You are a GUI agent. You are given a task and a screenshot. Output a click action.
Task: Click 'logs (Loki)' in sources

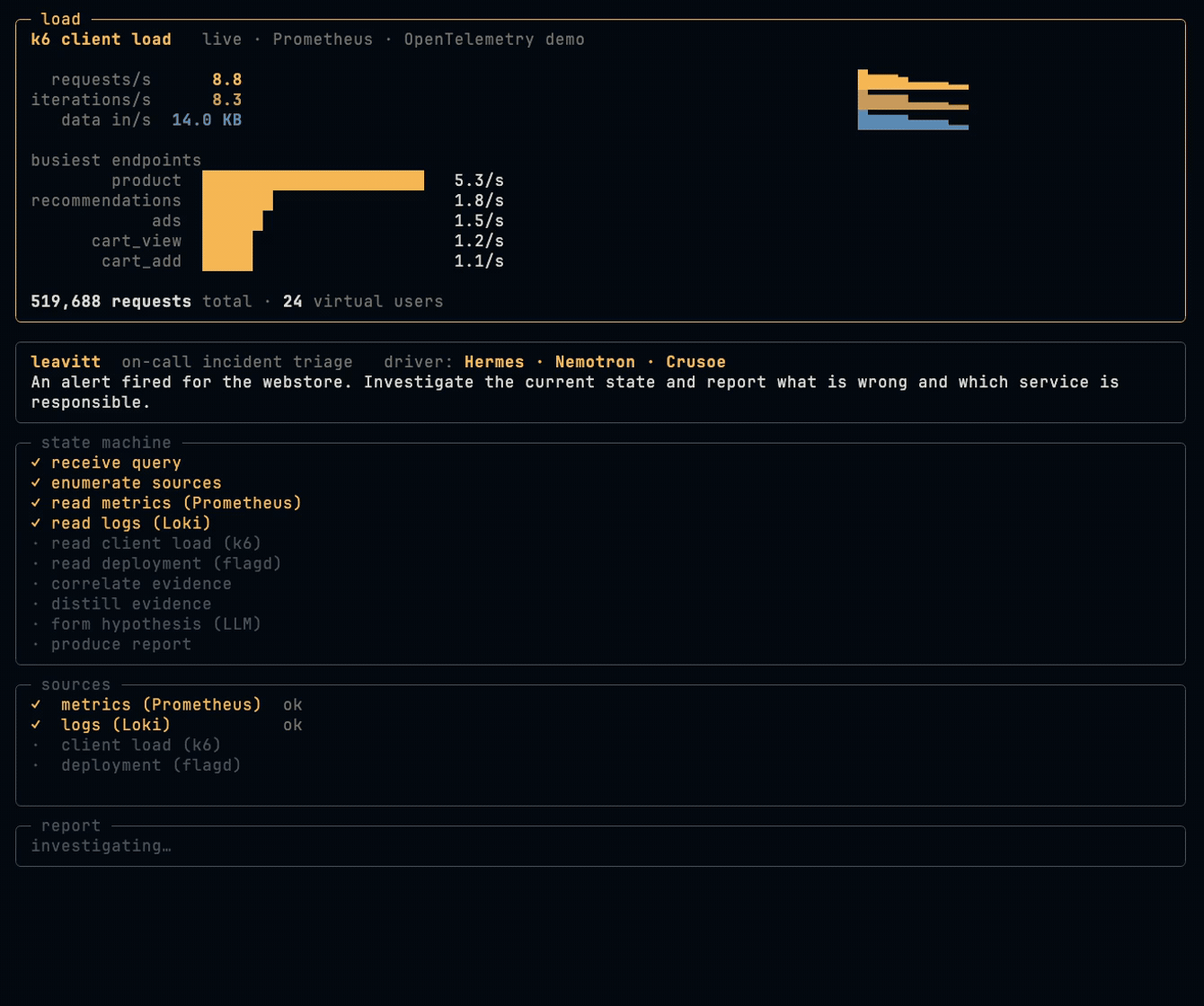[x=116, y=724]
